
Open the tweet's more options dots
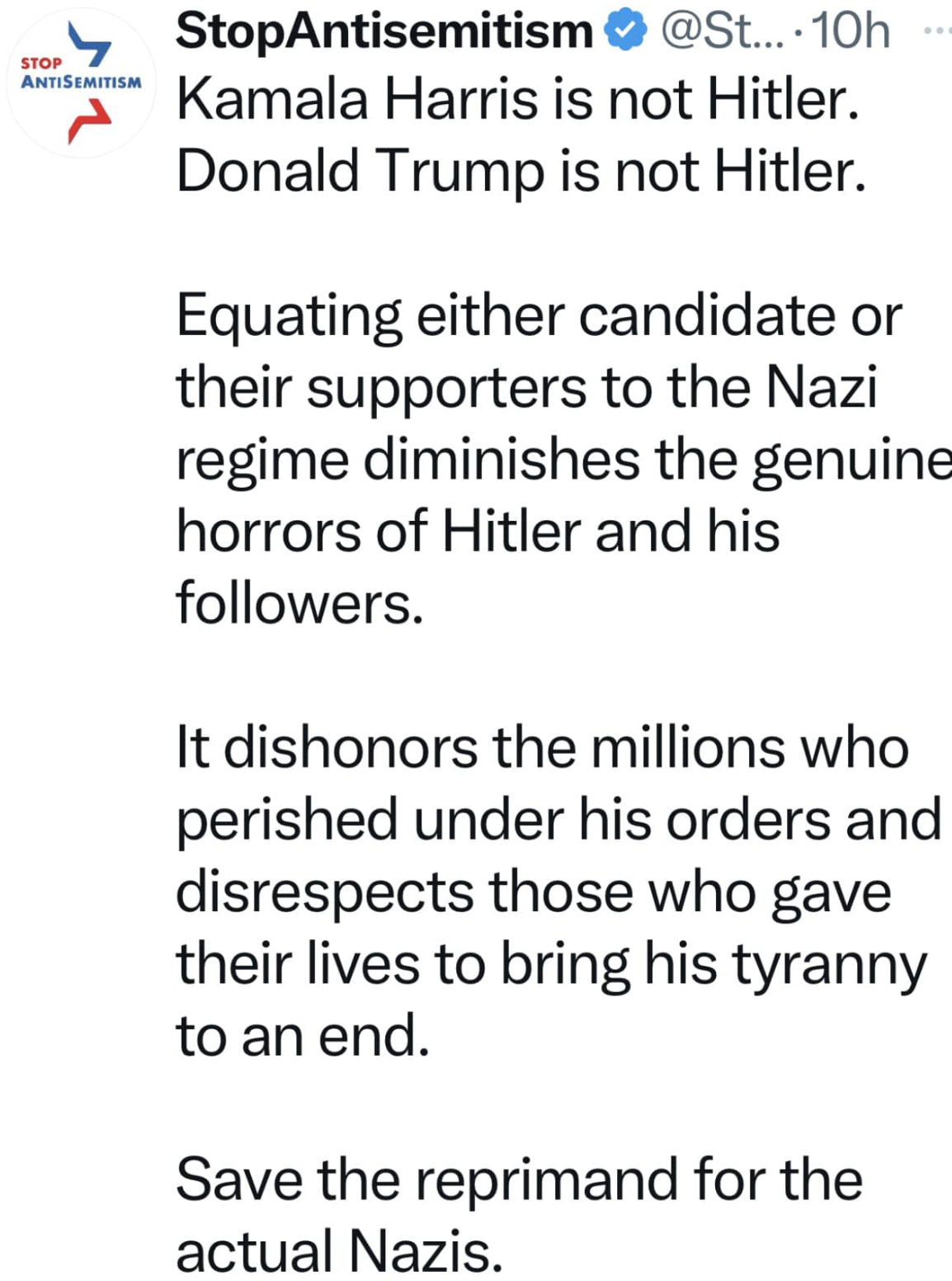(937, 31)
